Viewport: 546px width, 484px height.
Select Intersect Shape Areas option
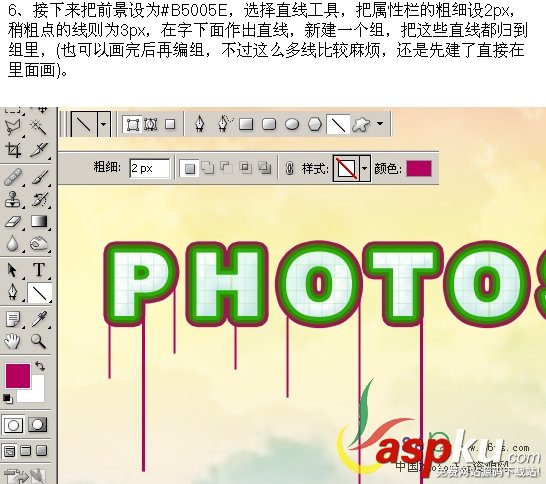[245, 168]
